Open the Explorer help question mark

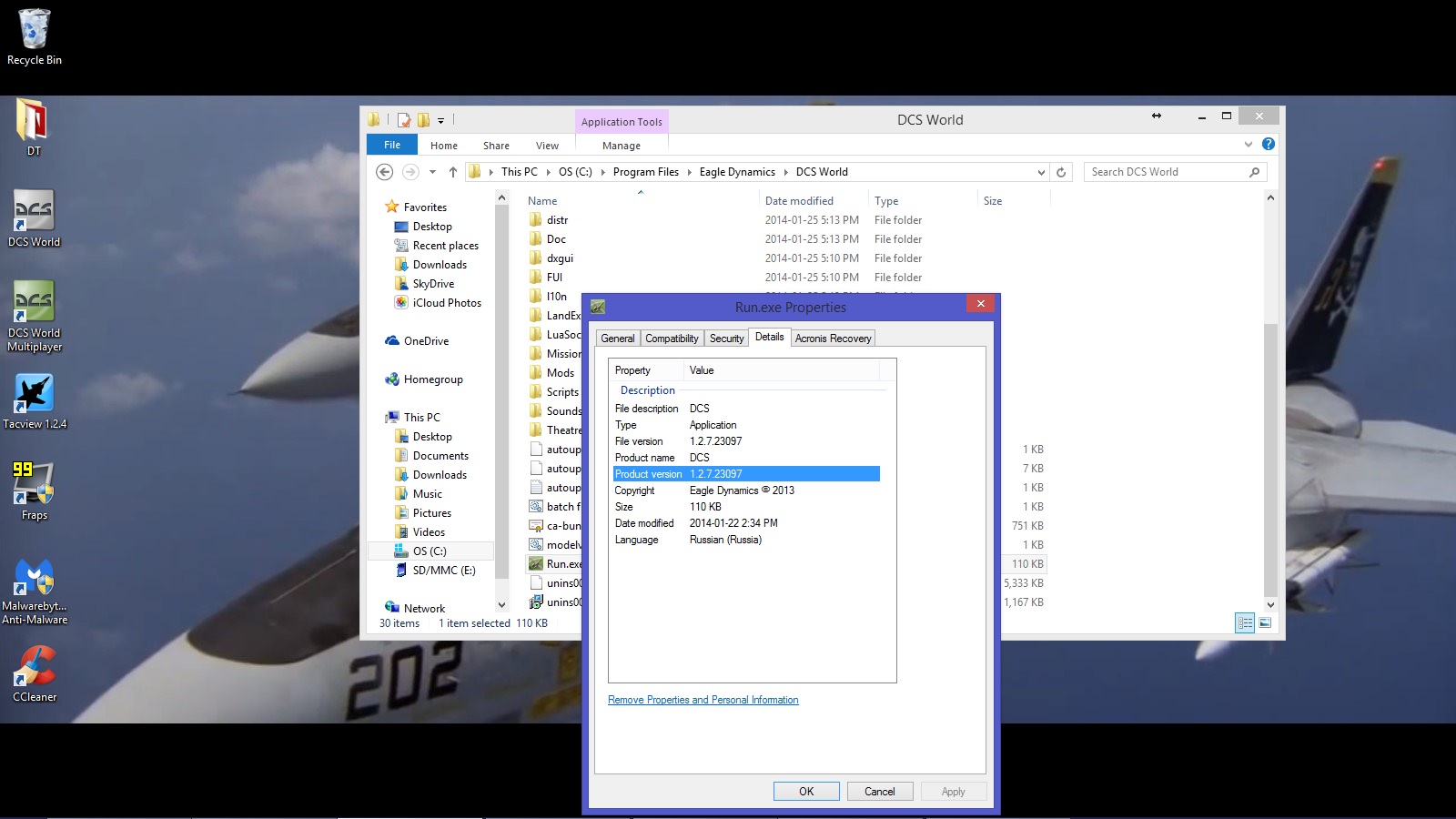click(x=1269, y=144)
